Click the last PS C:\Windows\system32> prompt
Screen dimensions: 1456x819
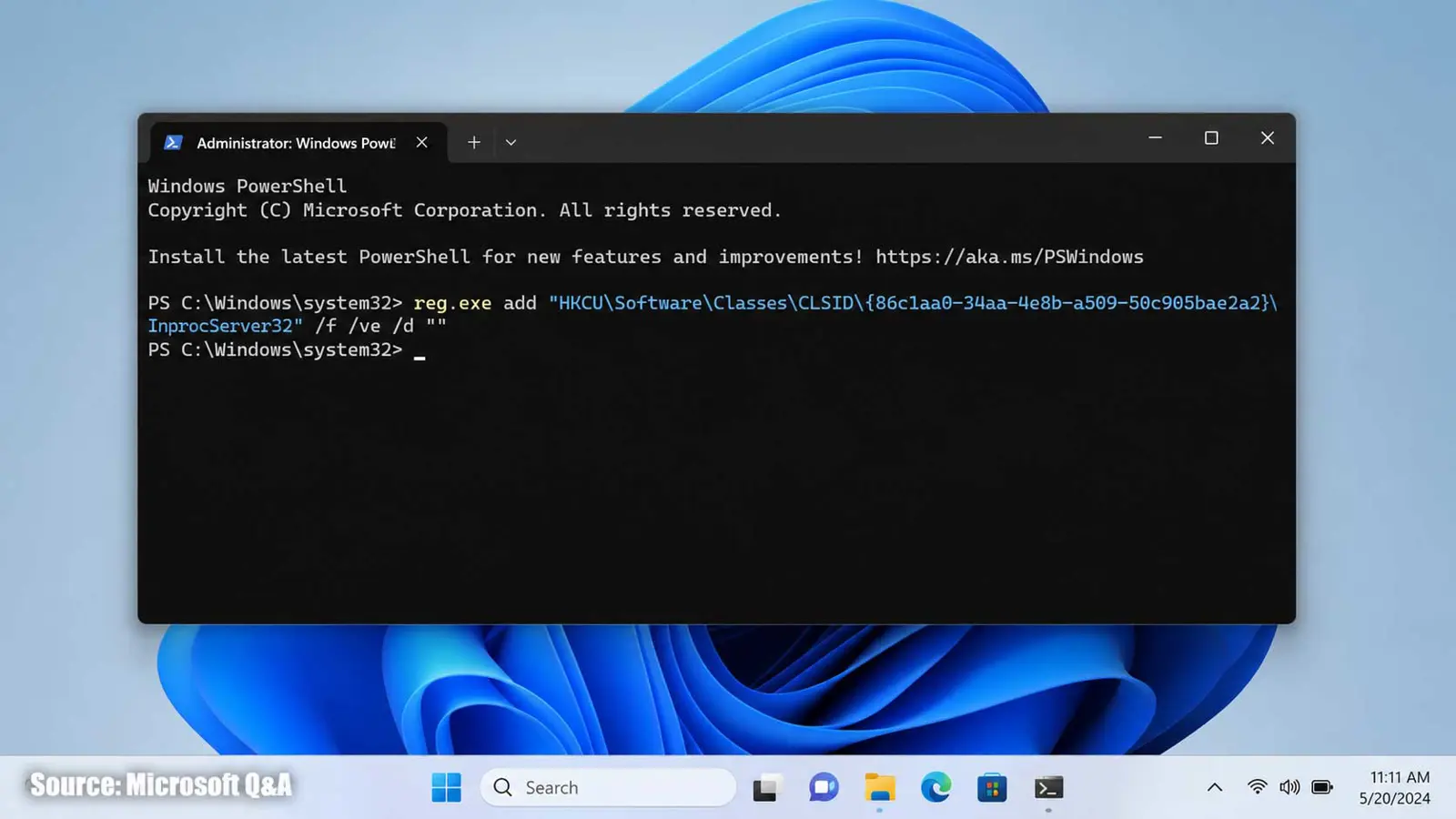click(275, 349)
